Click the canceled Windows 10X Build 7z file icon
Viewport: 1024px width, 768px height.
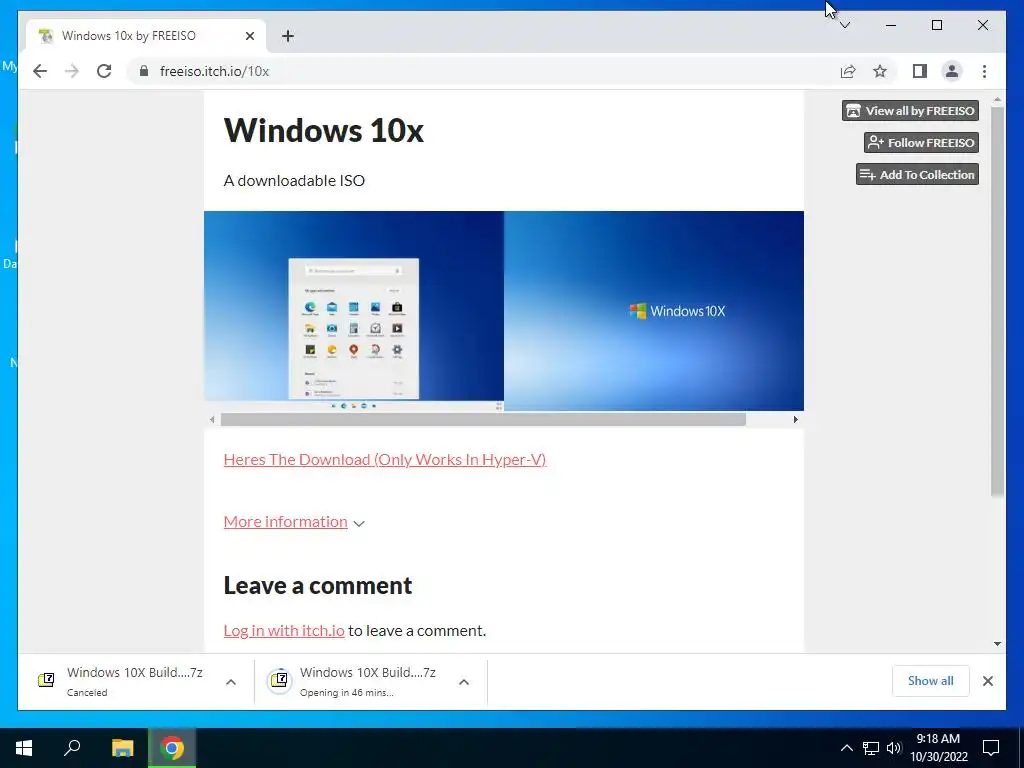46,680
